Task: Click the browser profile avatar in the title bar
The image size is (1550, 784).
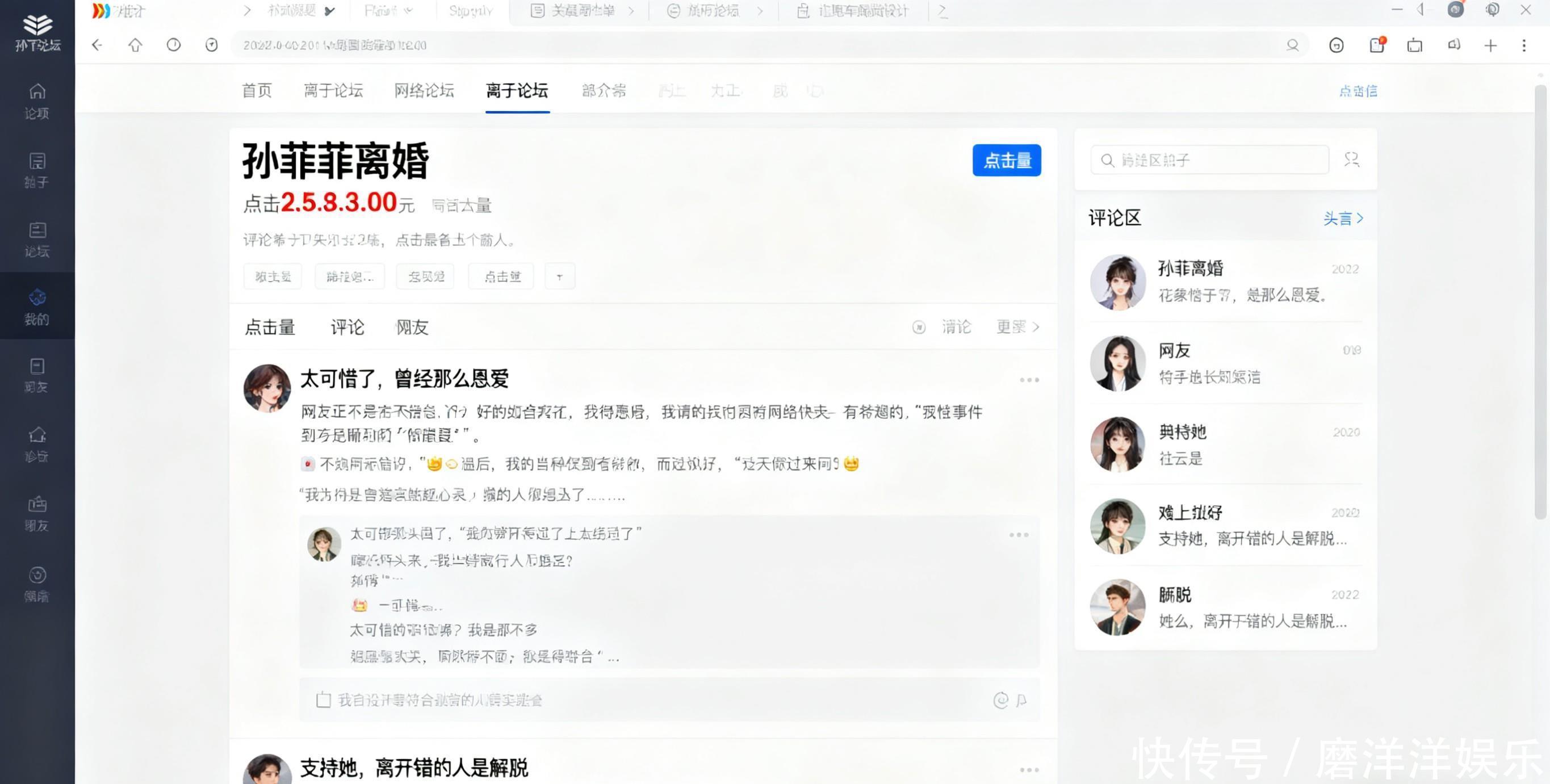Action: 1455,10
